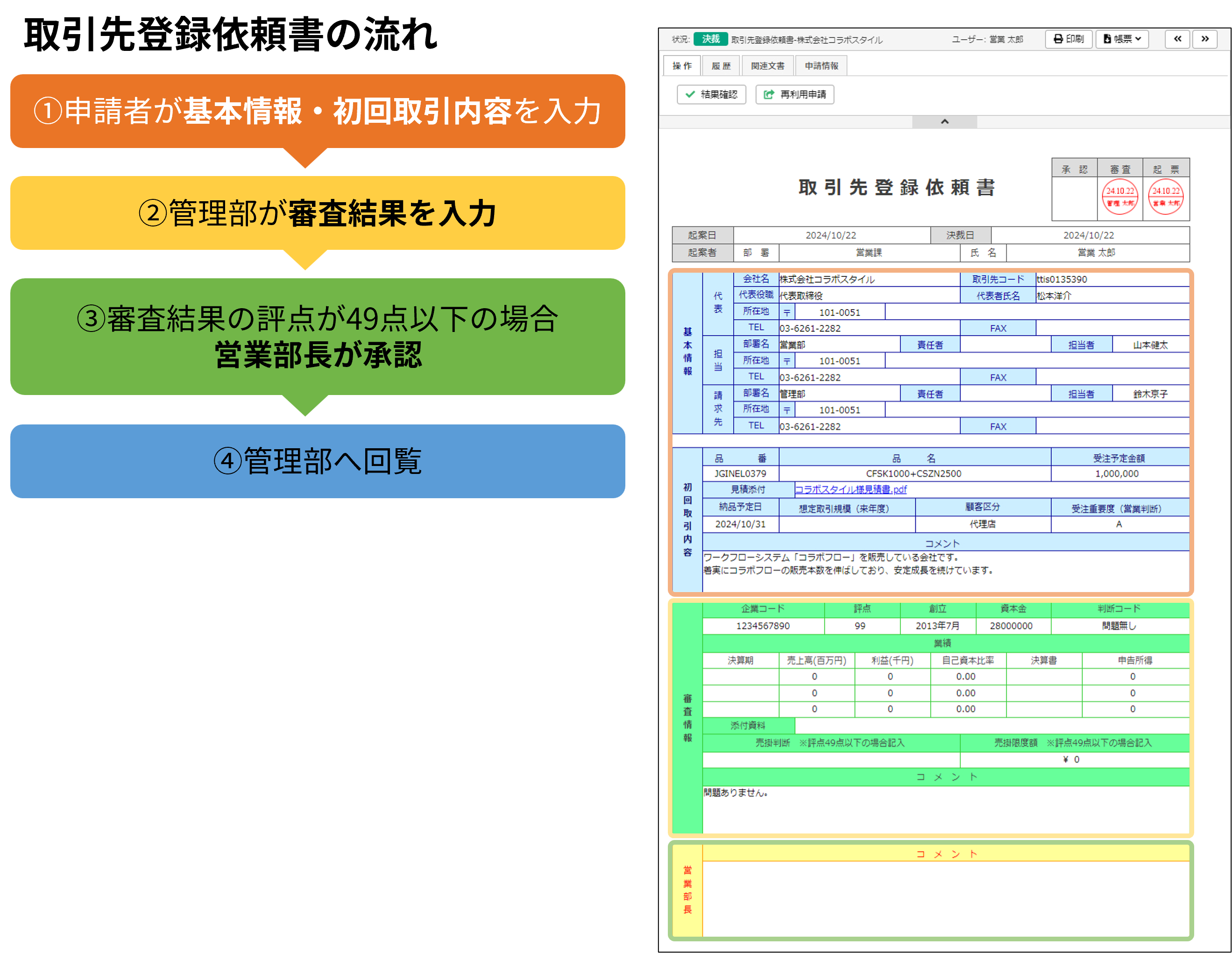The width and height of the screenshot is (1232, 953).
Task: Click the orange step ① banner
Action: pos(318,111)
